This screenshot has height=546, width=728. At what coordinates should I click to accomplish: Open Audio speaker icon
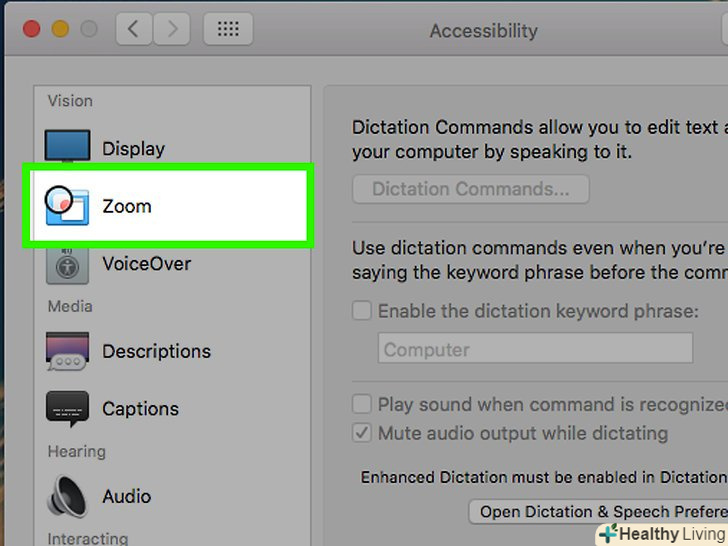(67, 497)
